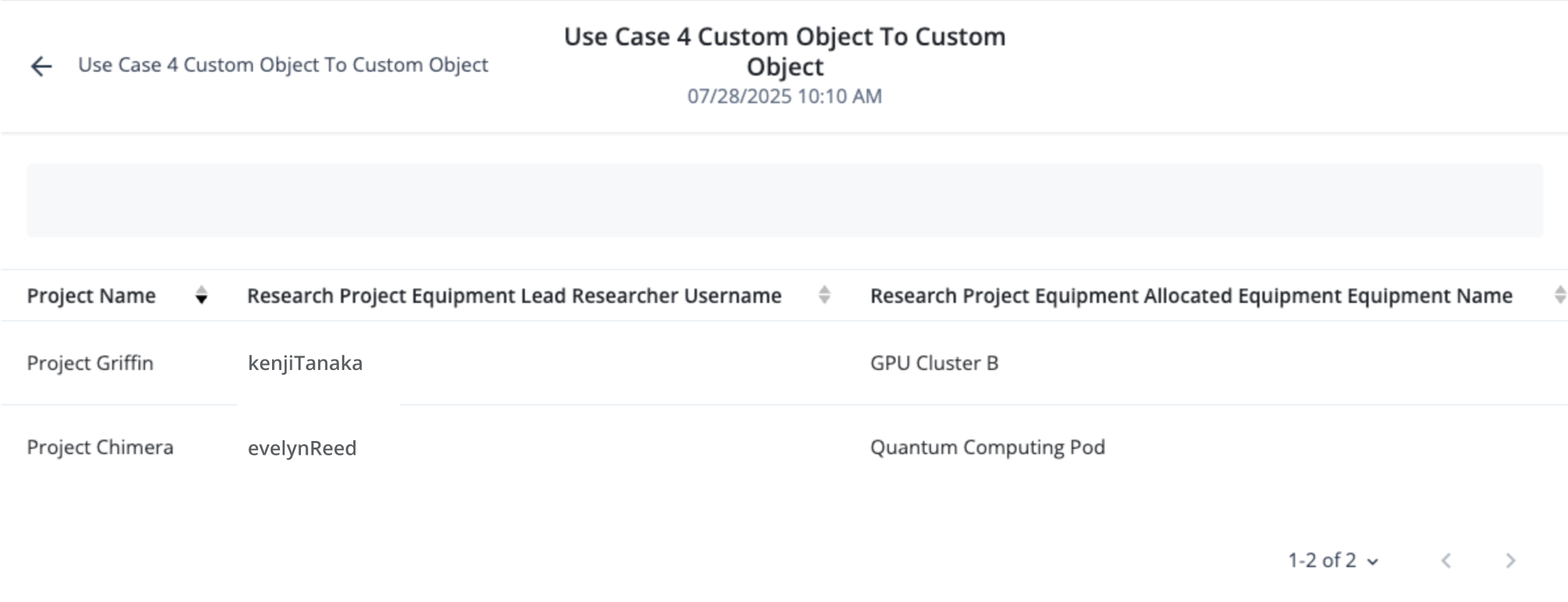Click the GPU Cluster B equipment cell
Image resolution: width=1568 pixels, height=602 pixels.
pos(934,363)
